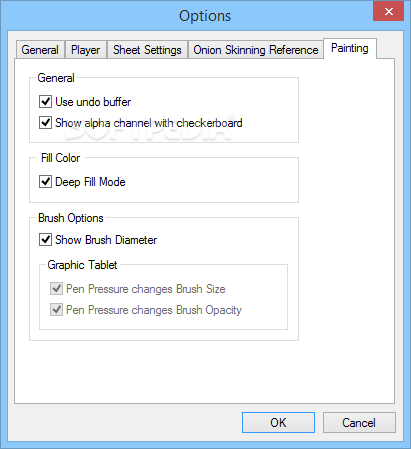411x449 pixels.
Task: Click the Graphic Tablet group heading
Action: tap(82, 265)
